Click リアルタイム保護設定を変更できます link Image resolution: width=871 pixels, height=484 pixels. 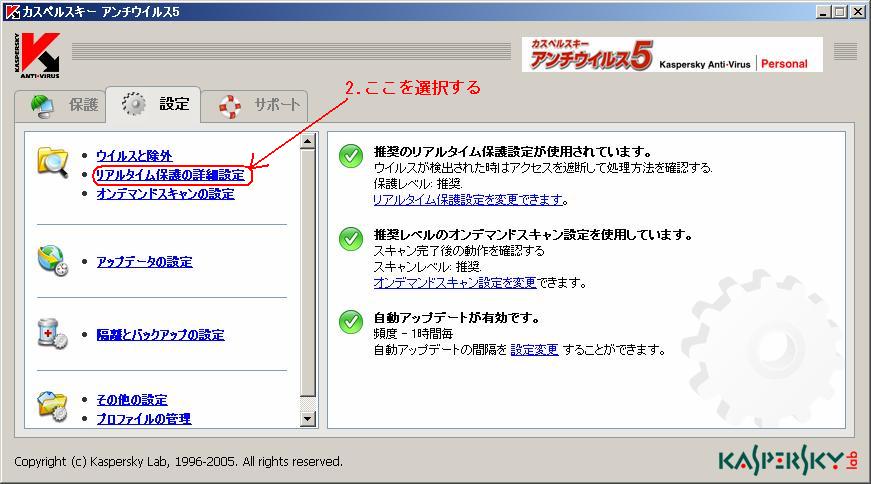coord(468,199)
